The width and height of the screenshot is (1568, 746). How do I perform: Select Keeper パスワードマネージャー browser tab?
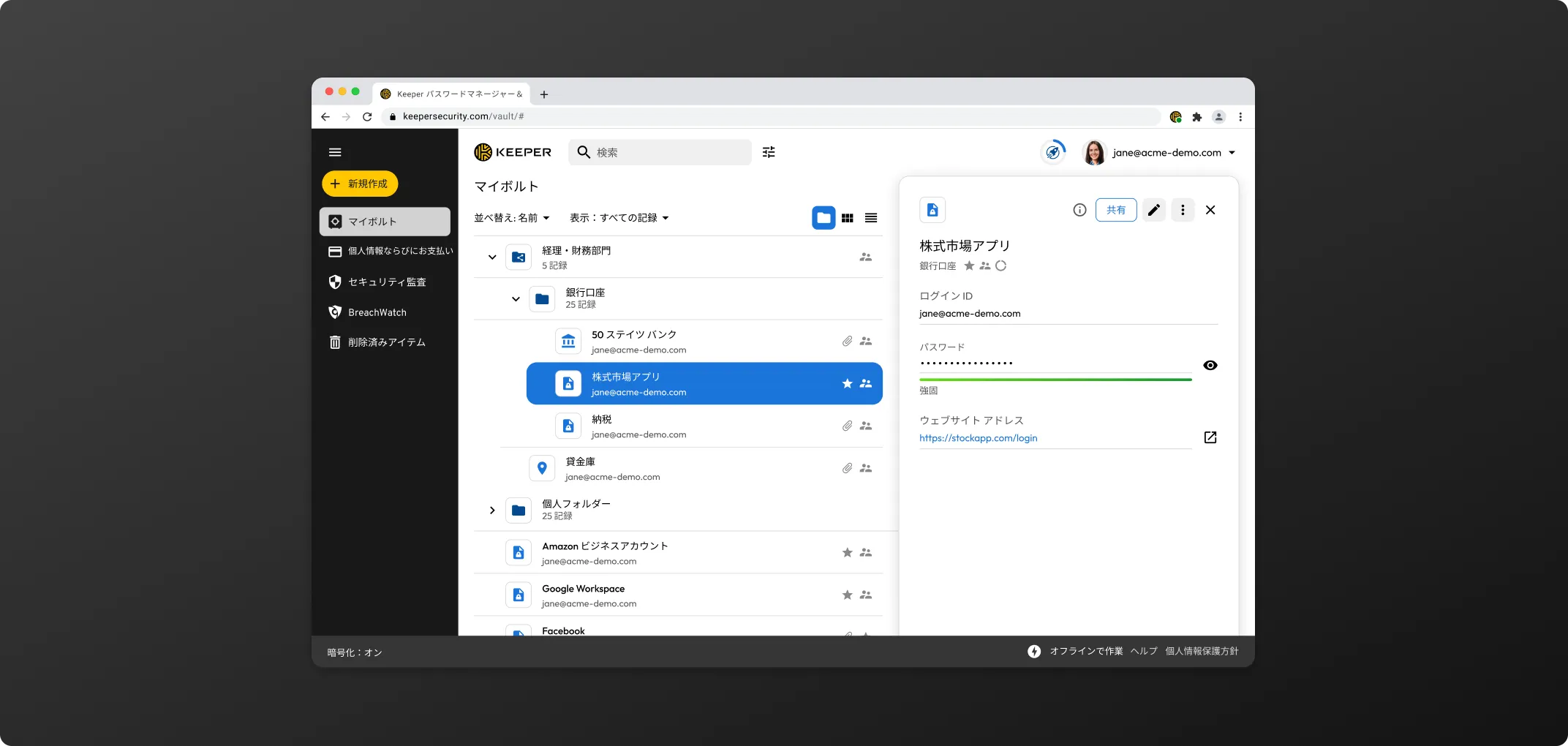pos(453,94)
